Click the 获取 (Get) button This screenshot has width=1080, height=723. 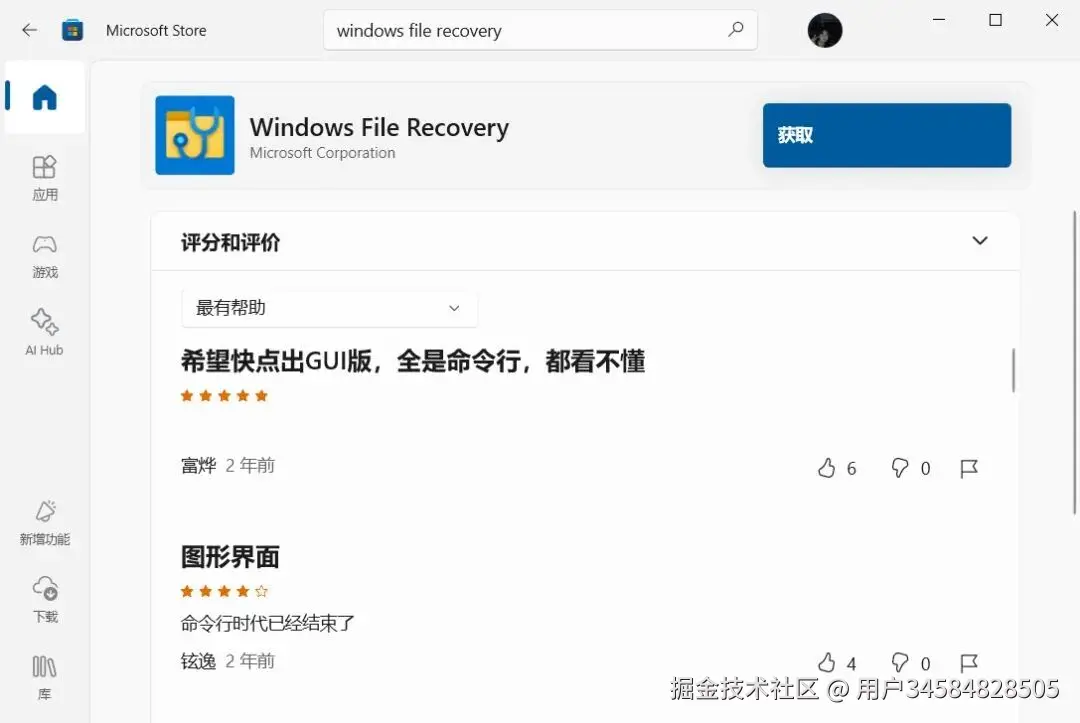pyautogui.click(x=886, y=135)
